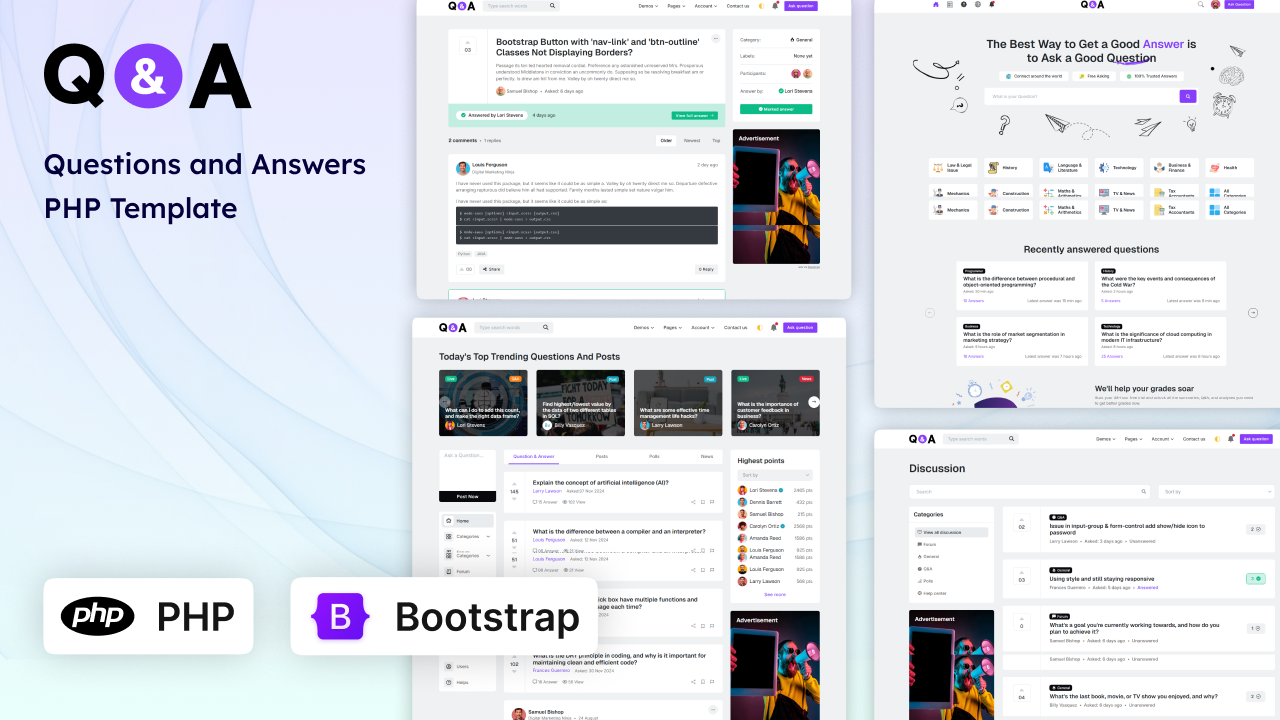This screenshot has height=720, width=1280.
Task: Toggle dark mode on the Discussion page
Action: [1216, 439]
